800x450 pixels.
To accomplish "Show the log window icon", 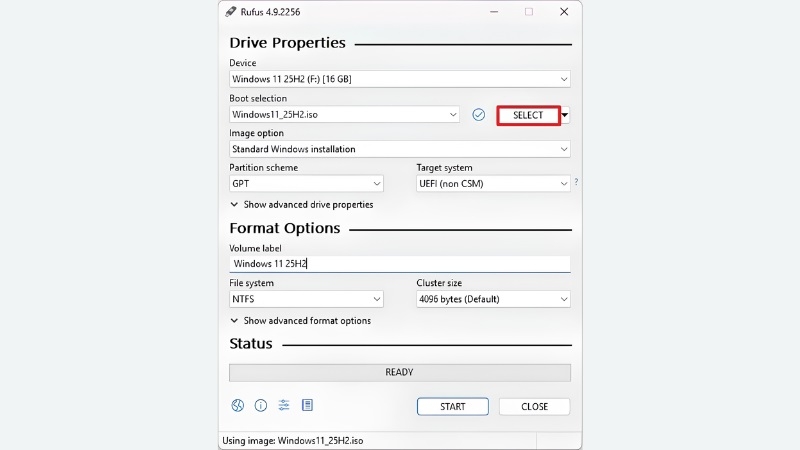I will (x=307, y=405).
